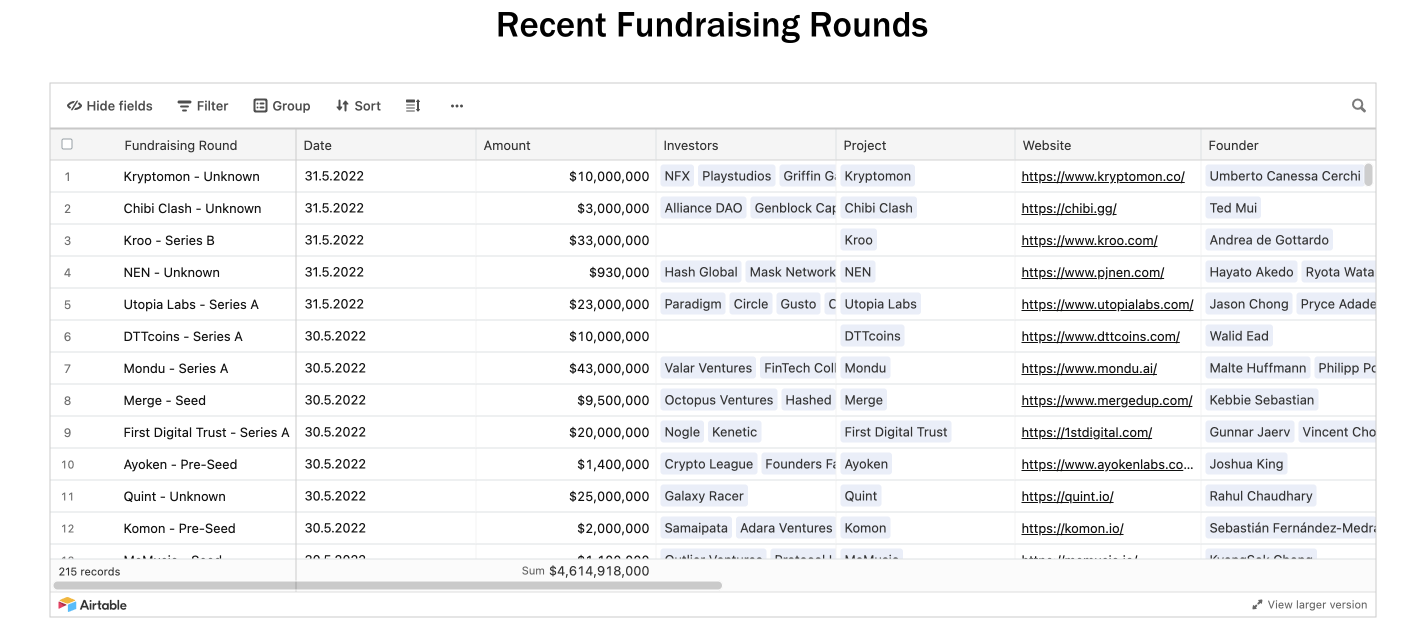The height and width of the screenshot is (629, 1428).
Task: Click the Airtable logo
Action: click(93, 605)
